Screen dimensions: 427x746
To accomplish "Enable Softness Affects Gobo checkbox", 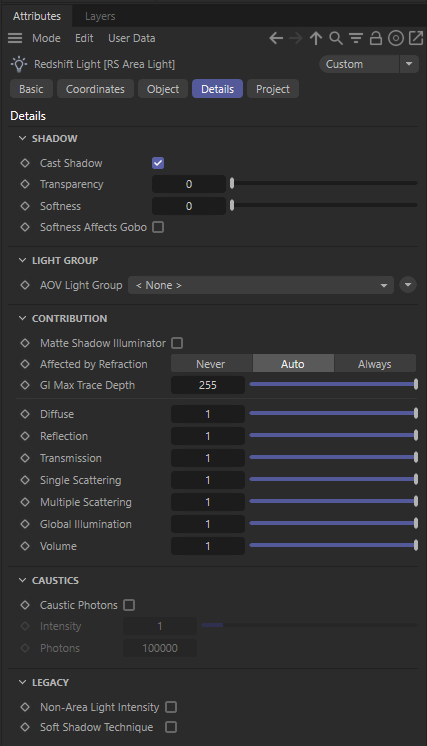I will point(158,227).
